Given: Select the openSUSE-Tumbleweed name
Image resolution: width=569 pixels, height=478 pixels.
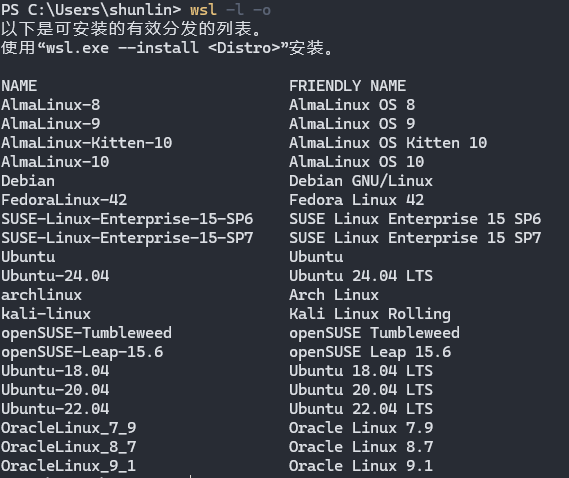Looking at the screenshot, I should pos(86,333).
